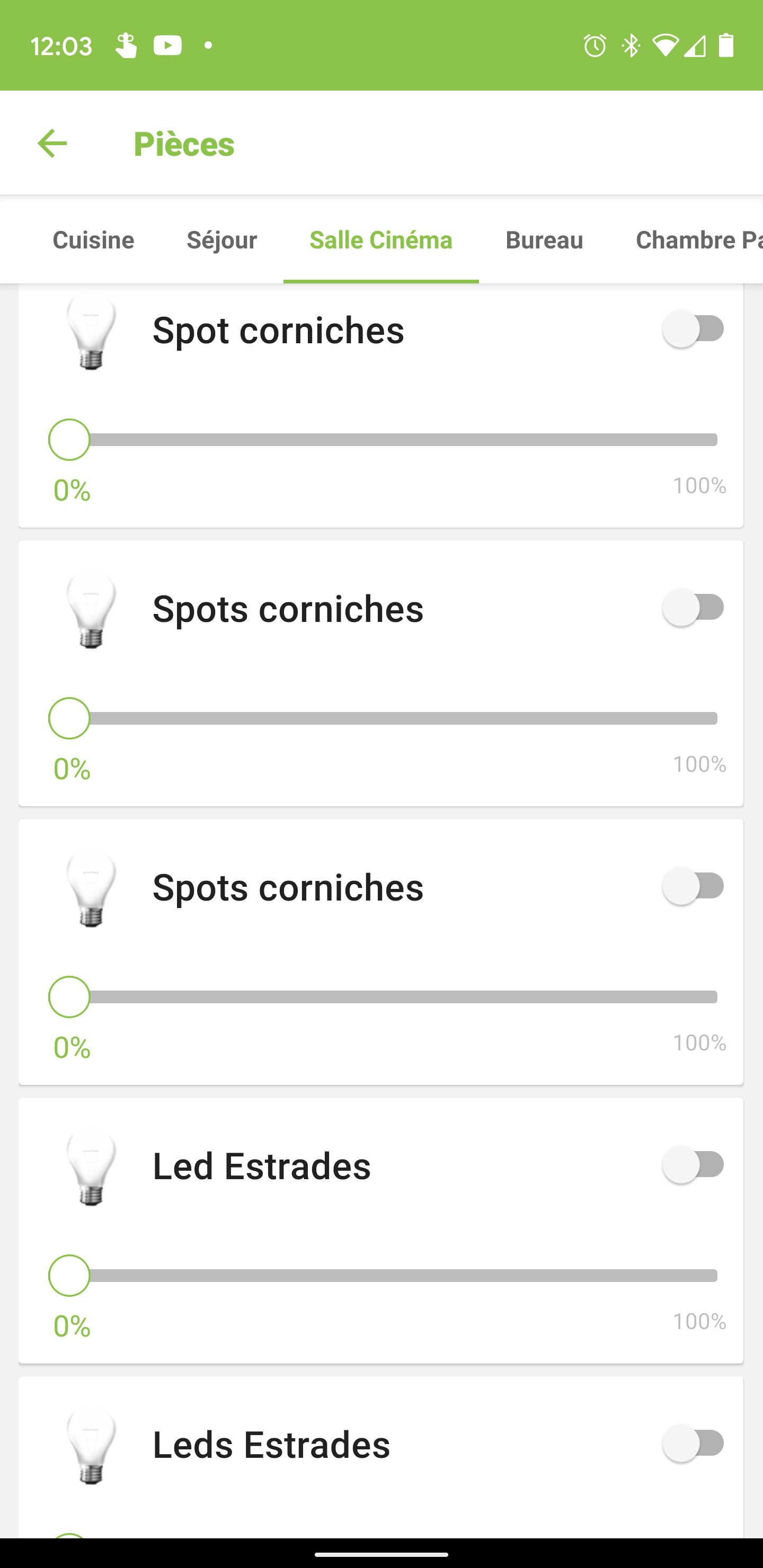Tap the alarm clock status icon
This screenshot has height=1568, width=763.
click(595, 46)
